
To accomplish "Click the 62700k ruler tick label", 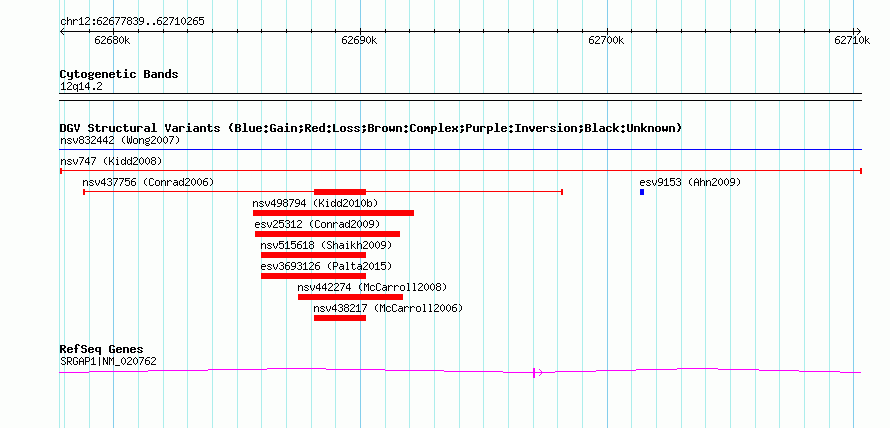I will [606, 40].
